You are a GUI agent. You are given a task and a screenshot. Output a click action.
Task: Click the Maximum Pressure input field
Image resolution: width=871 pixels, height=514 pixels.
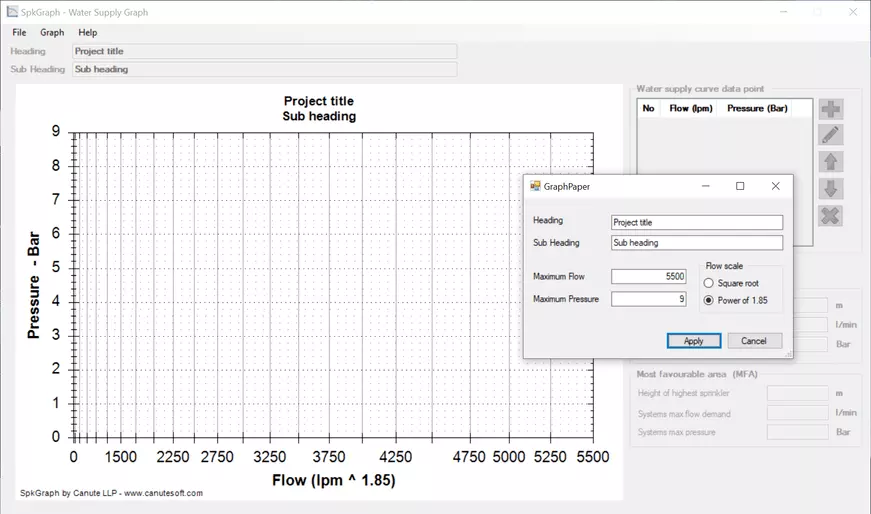point(648,299)
